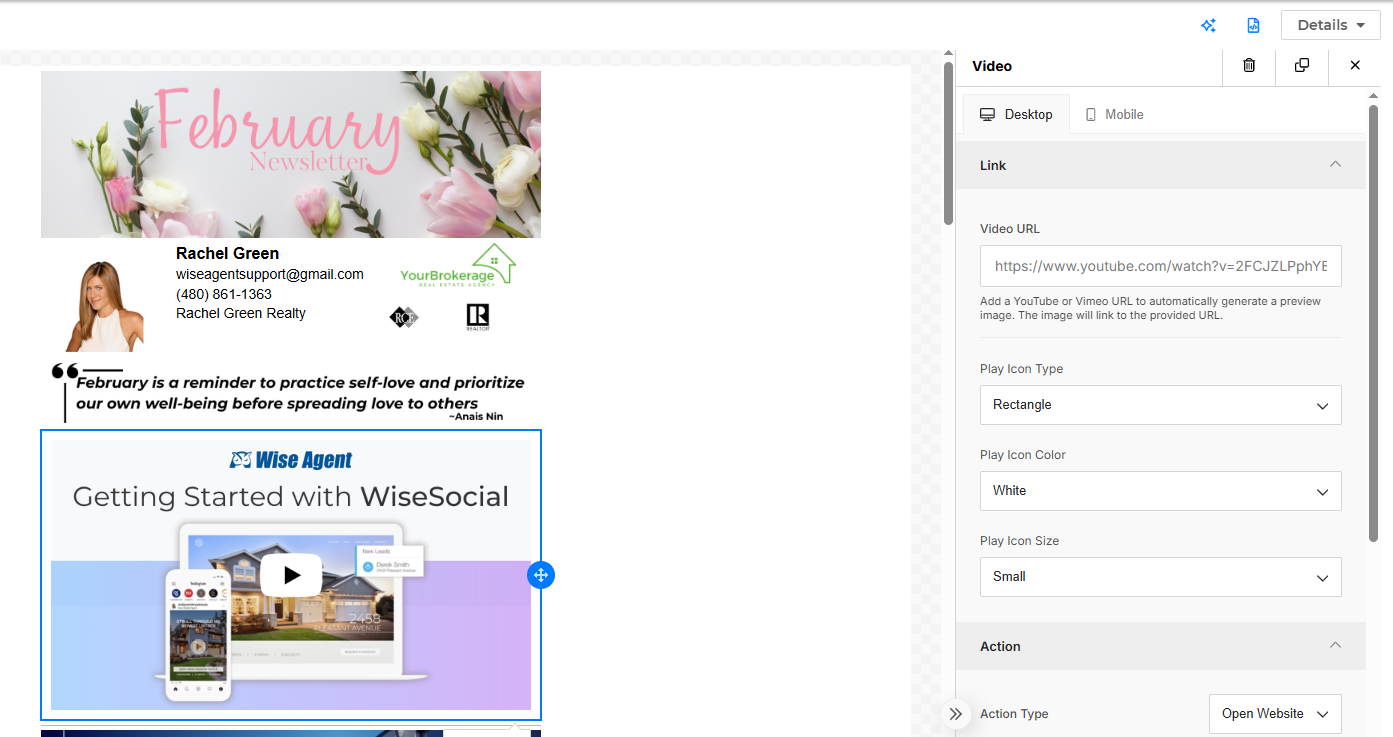Select the February self-love quote block
The width and height of the screenshot is (1393, 737).
coord(289,392)
